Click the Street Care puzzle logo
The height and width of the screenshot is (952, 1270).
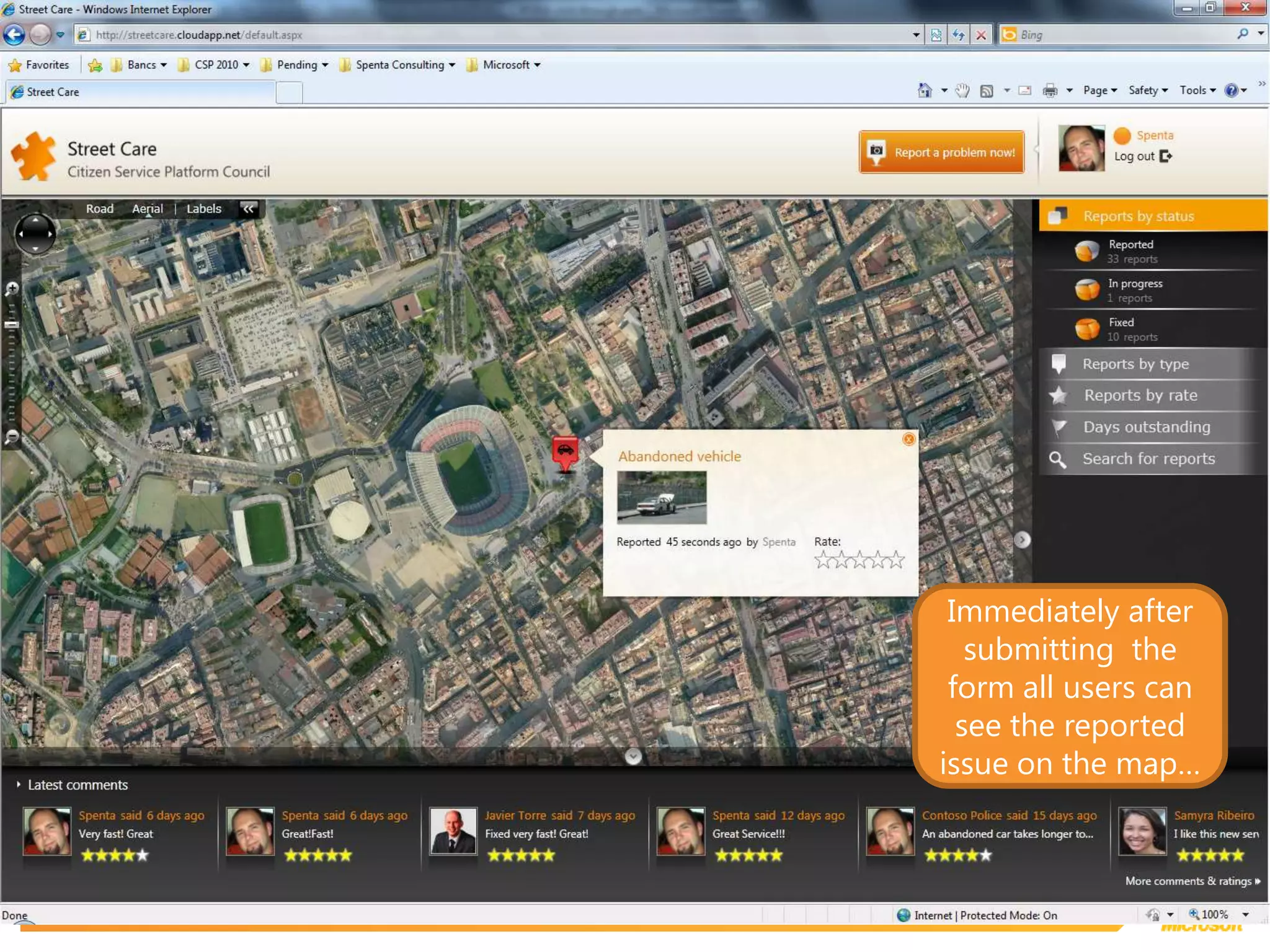click(x=33, y=156)
